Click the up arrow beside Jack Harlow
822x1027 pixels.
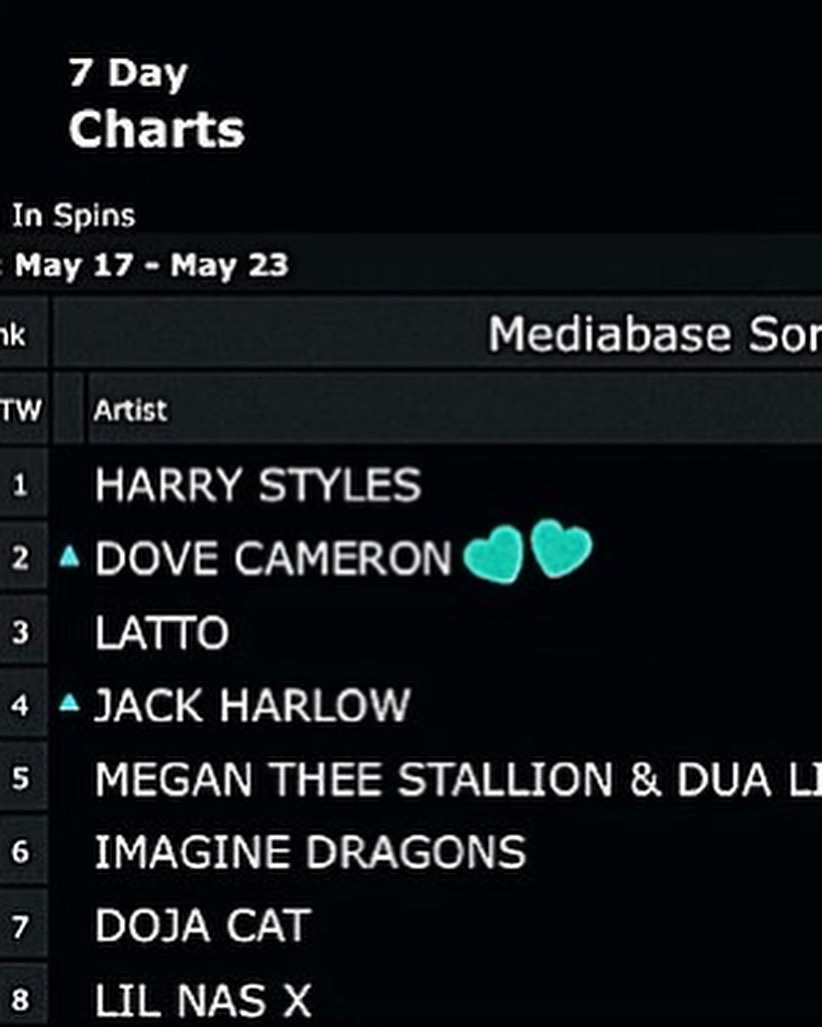pos(69,704)
